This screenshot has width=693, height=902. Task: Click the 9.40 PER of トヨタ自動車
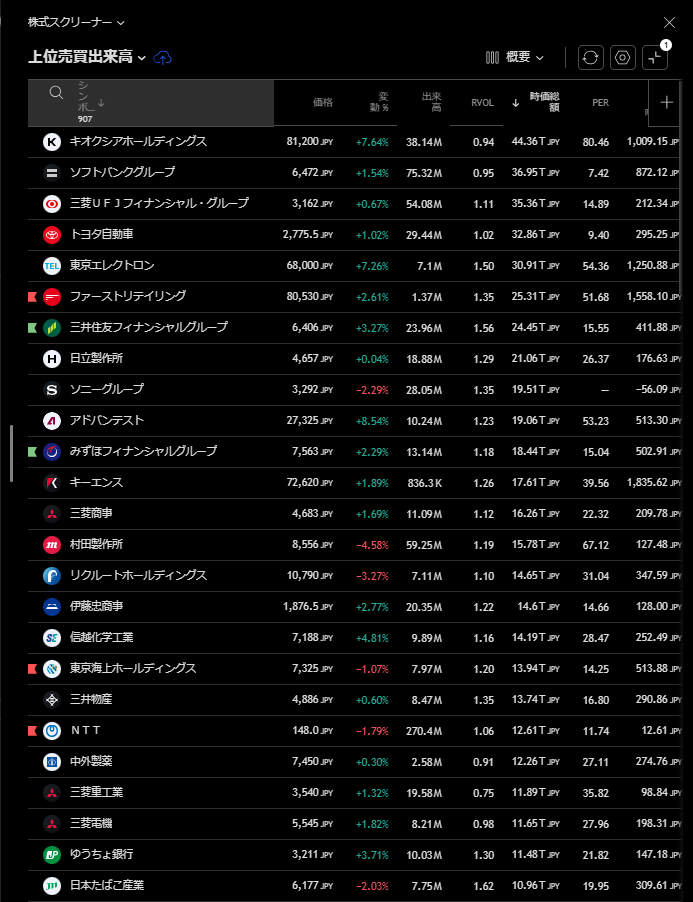(598, 235)
